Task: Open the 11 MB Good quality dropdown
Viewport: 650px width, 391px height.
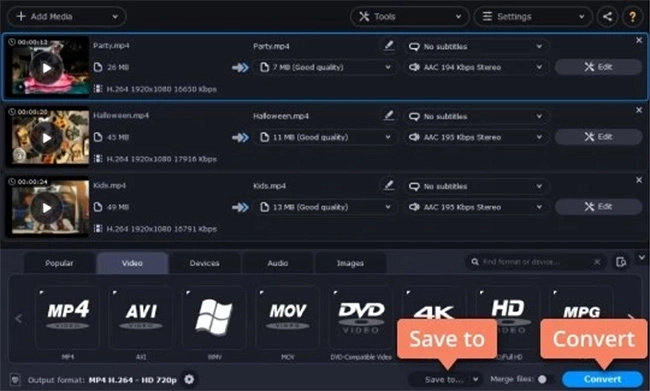Action: [325, 137]
